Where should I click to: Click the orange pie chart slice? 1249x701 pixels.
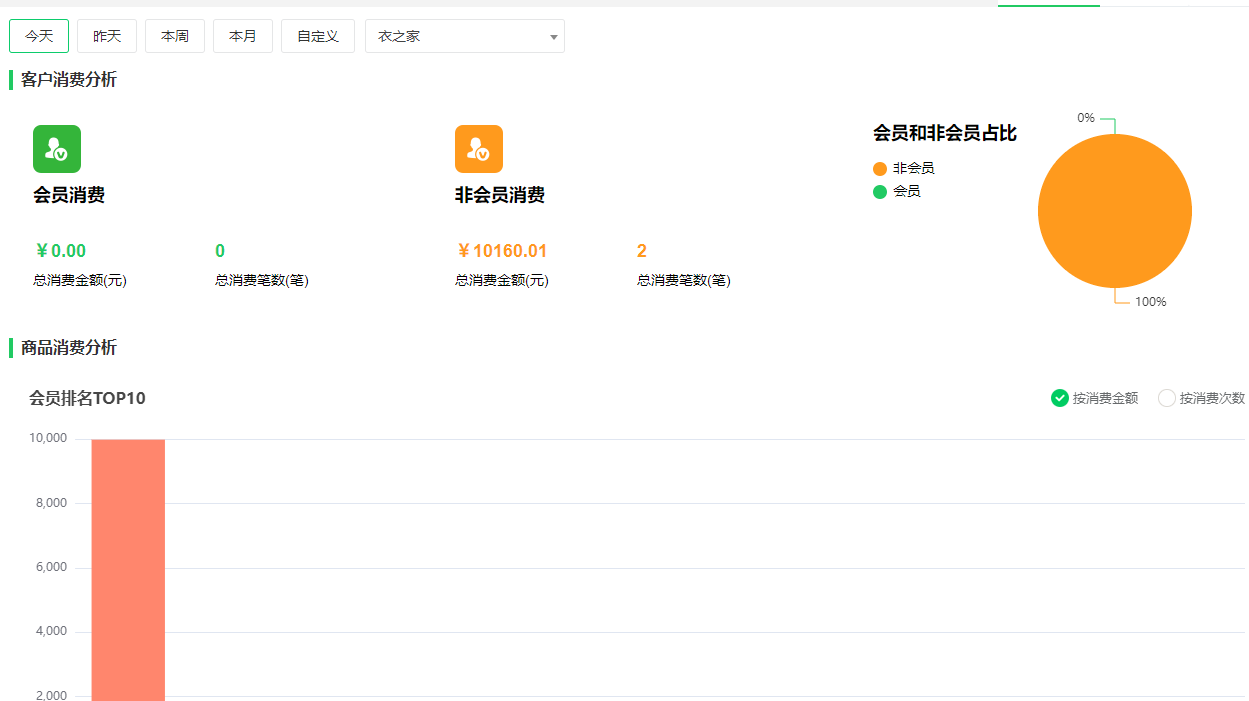(x=1115, y=211)
